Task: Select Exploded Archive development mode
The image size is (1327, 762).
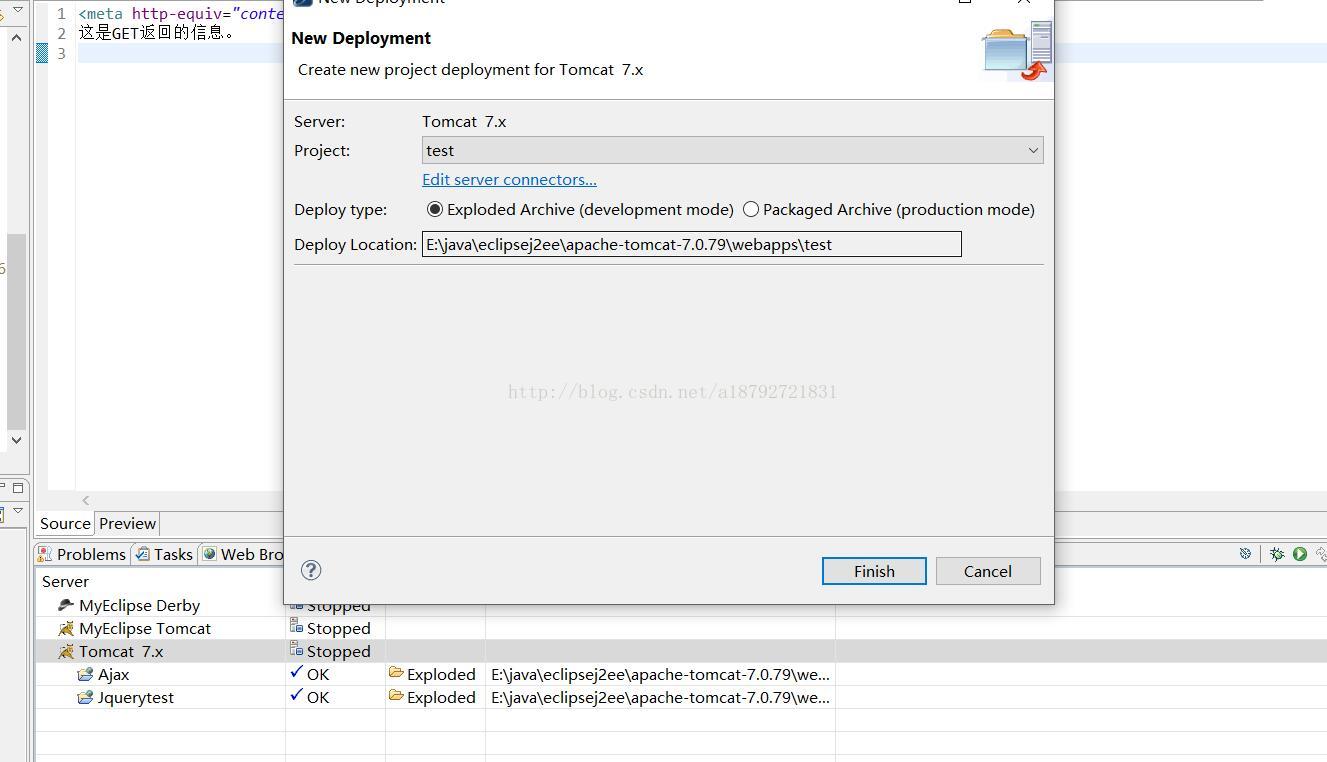Action: 434,209
